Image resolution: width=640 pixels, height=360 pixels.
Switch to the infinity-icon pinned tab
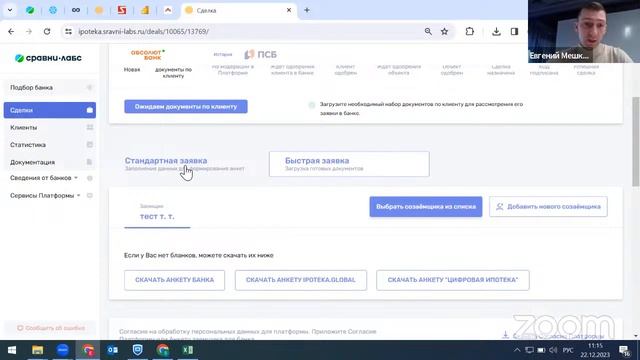[x=76, y=10]
